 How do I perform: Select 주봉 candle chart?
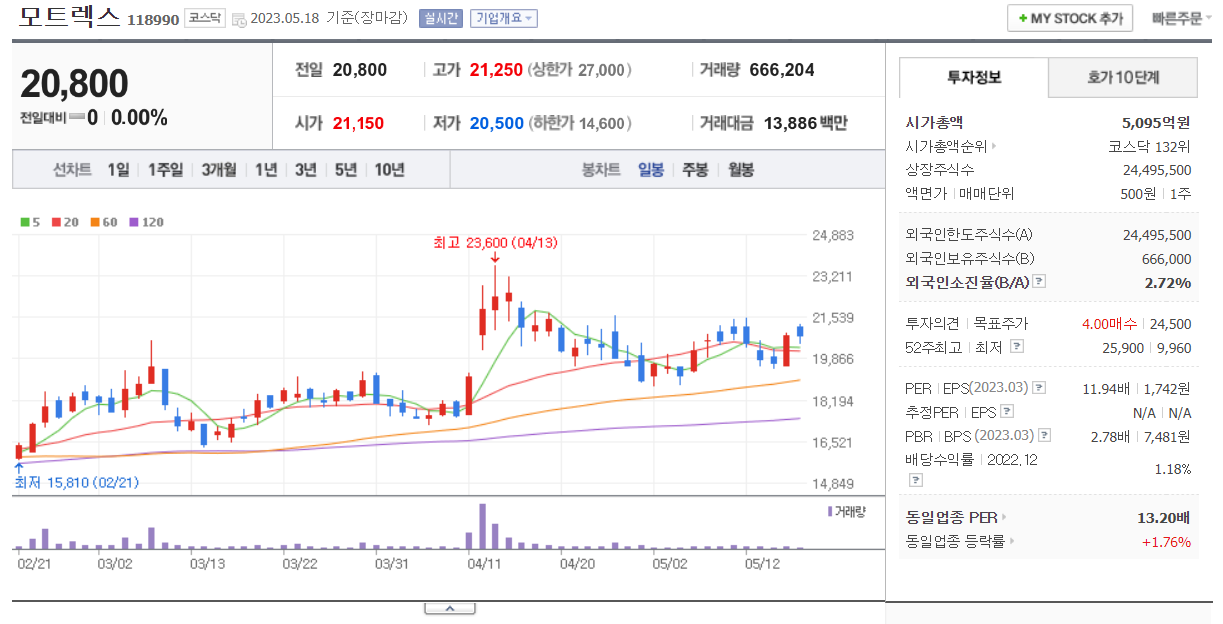coord(696,170)
